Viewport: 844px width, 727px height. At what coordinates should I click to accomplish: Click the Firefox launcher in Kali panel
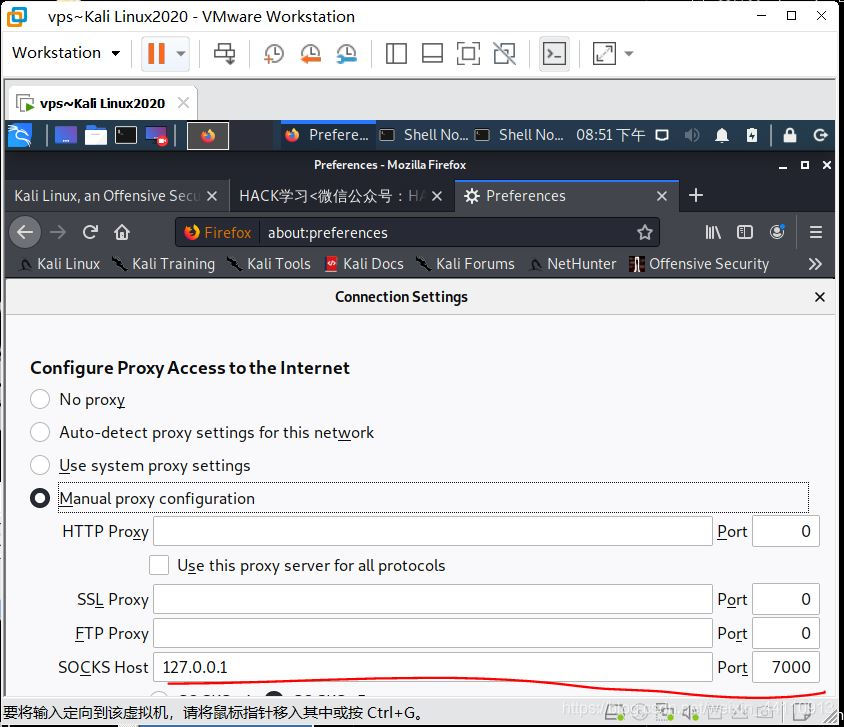click(208, 136)
